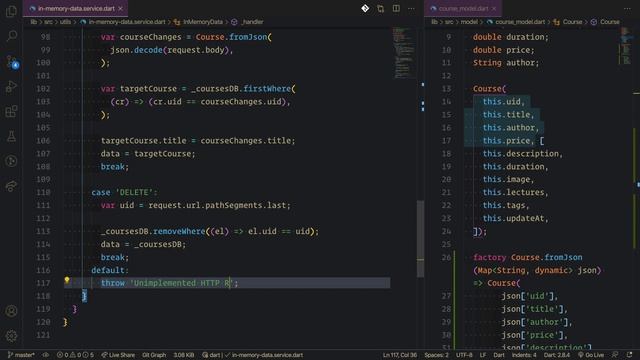
Task: Open the Explorer view in activity bar
Action: [11, 11]
